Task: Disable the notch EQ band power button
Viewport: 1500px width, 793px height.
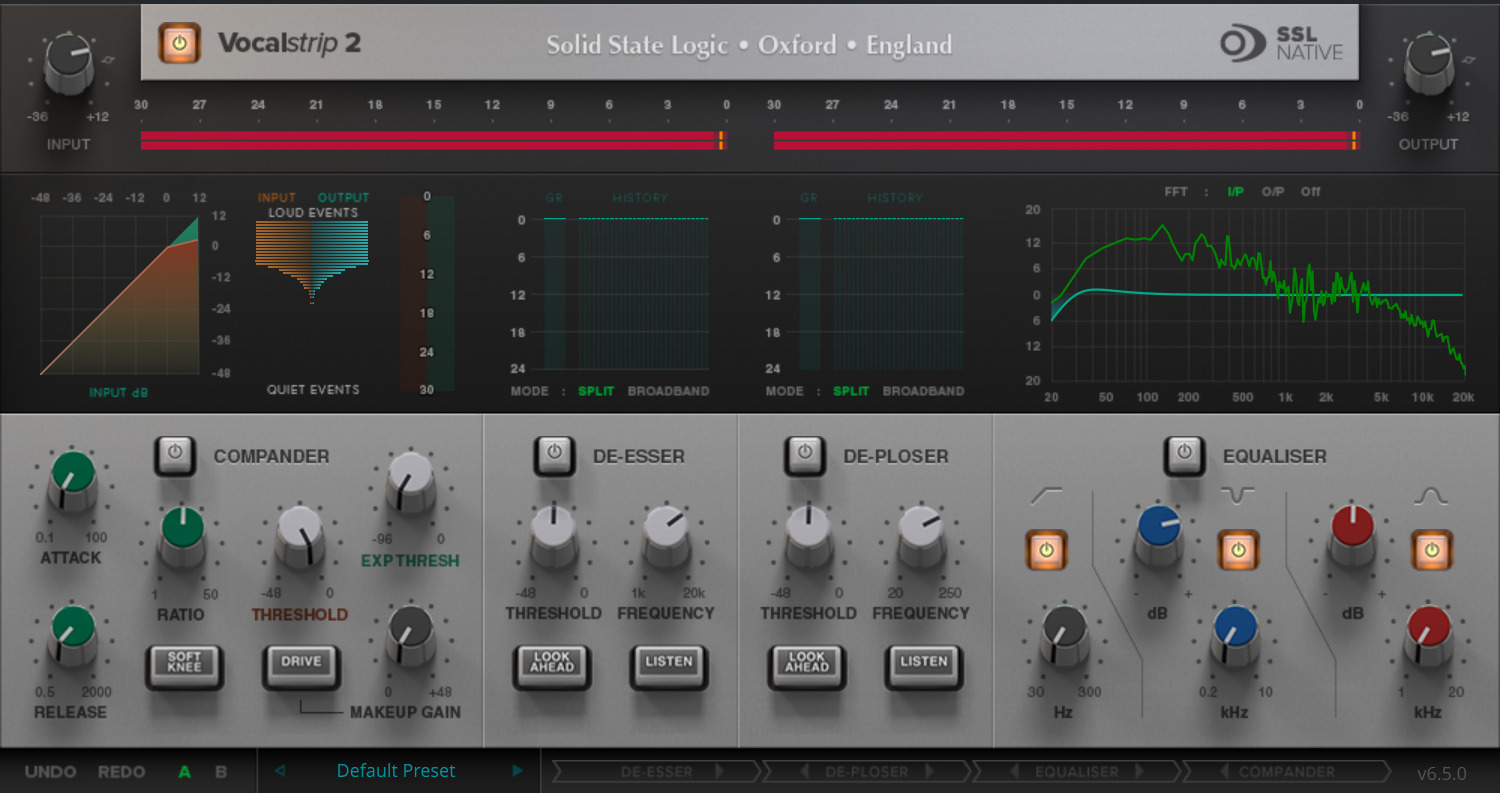Action: tap(1238, 550)
